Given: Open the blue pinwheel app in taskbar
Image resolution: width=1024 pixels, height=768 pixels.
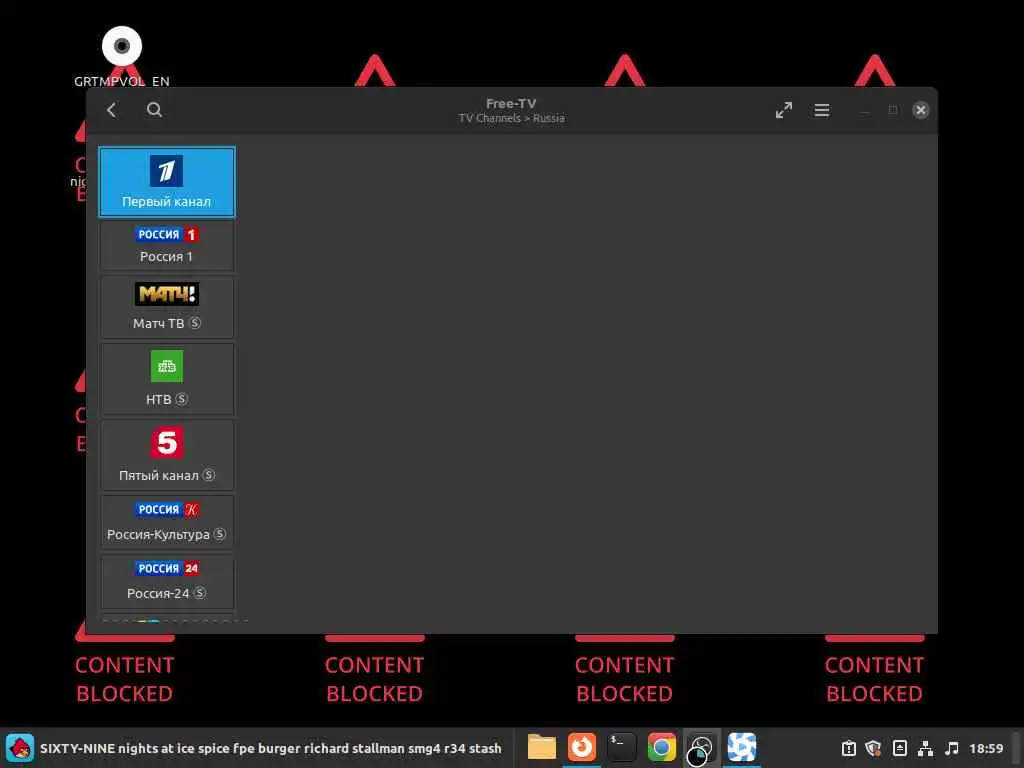Looking at the screenshot, I should (x=742, y=747).
